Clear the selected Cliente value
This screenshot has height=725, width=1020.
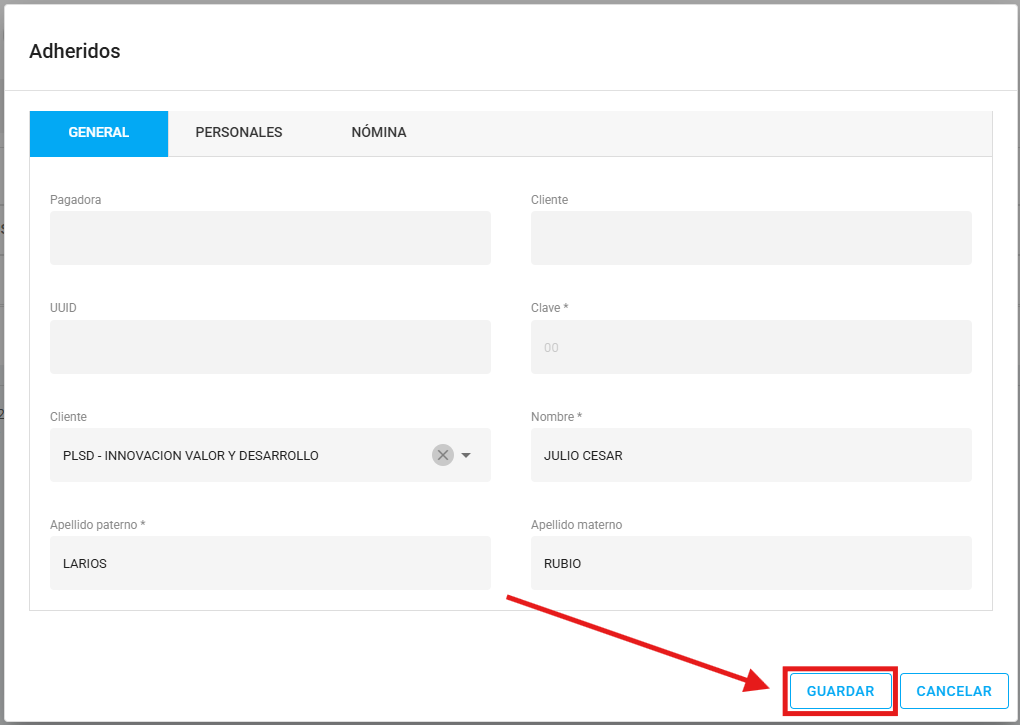tap(442, 455)
